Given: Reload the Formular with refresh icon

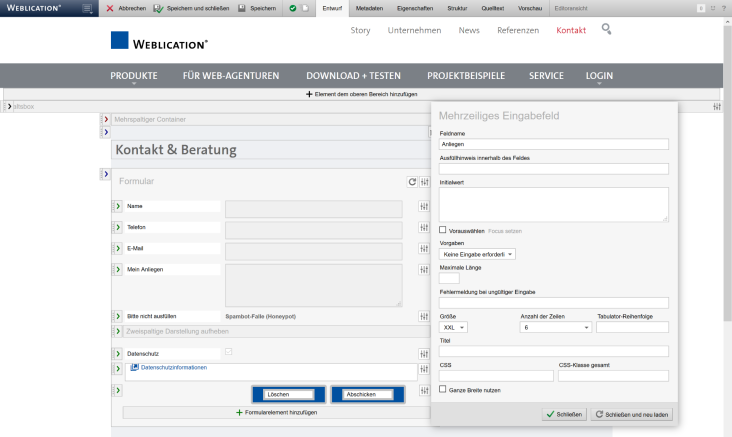Looking at the screenshot, I should 412,182.
